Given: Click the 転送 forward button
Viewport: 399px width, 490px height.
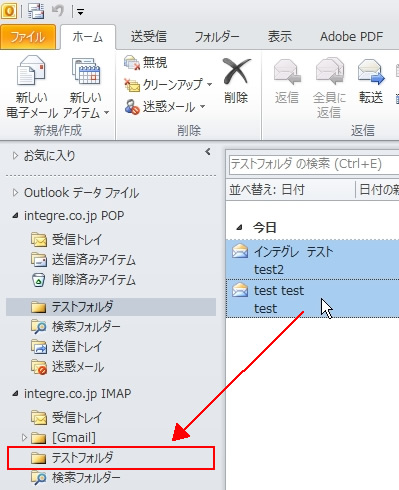Looking at the screenshot, I should 371,81.
